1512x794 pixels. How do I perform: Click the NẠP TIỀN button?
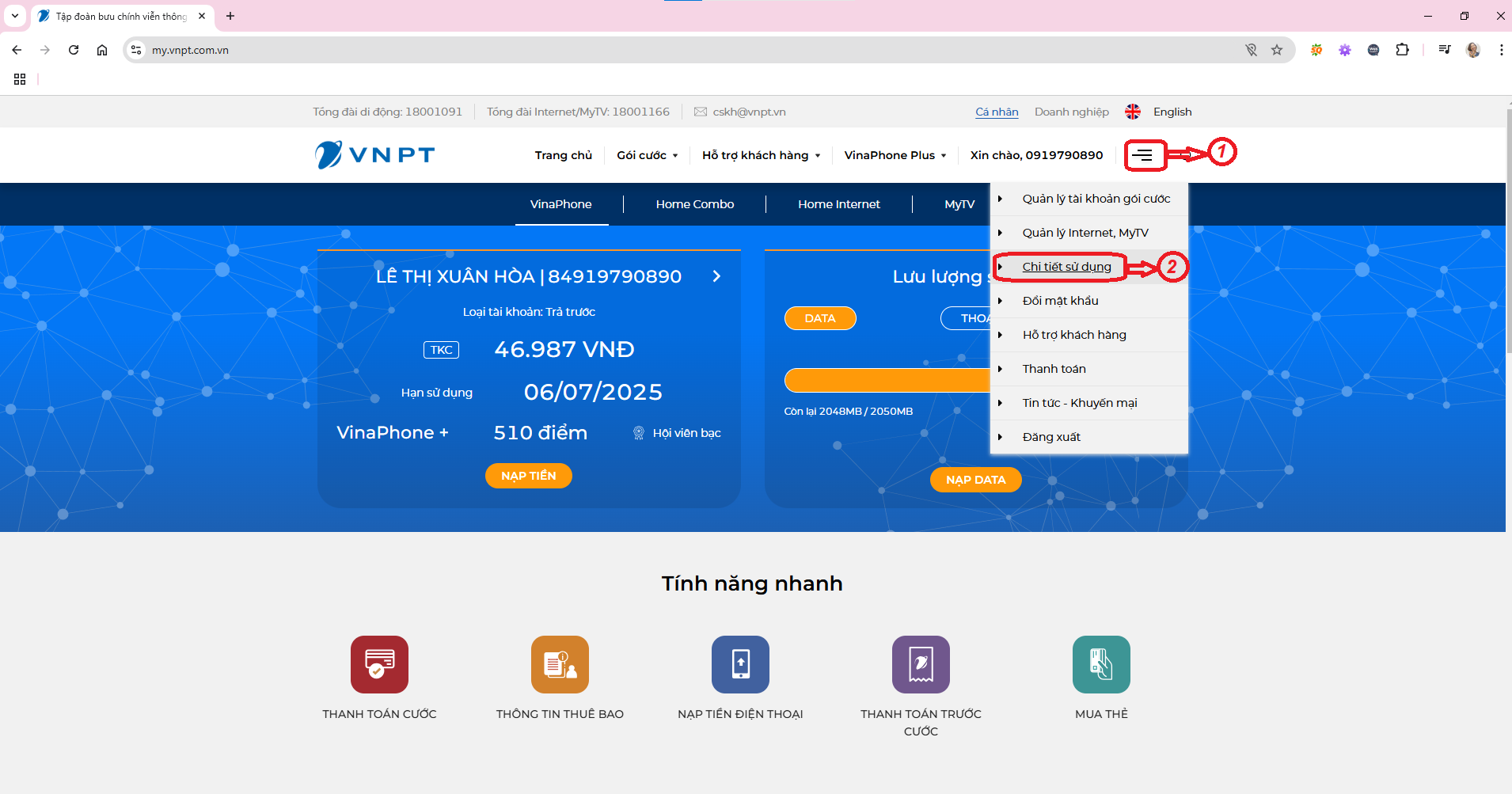tap(529, 476)
